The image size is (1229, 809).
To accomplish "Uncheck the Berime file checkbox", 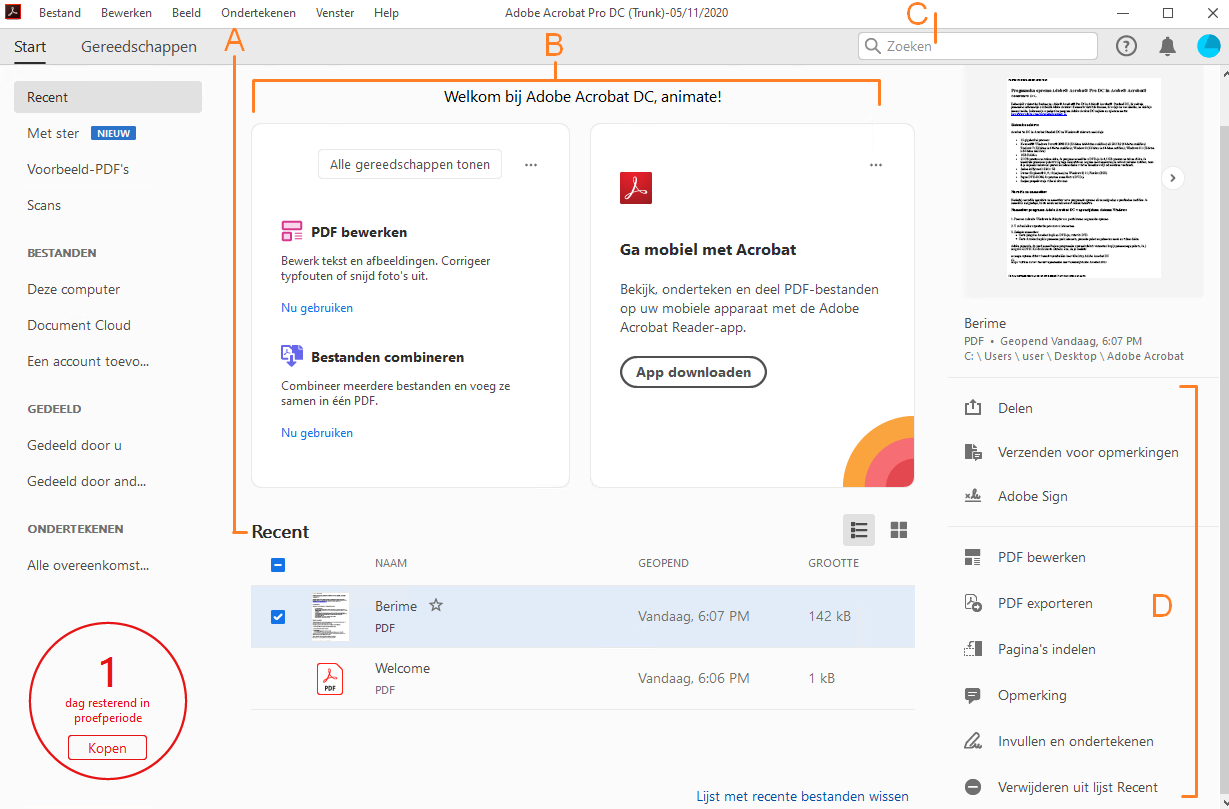I will tap(278, 617).
